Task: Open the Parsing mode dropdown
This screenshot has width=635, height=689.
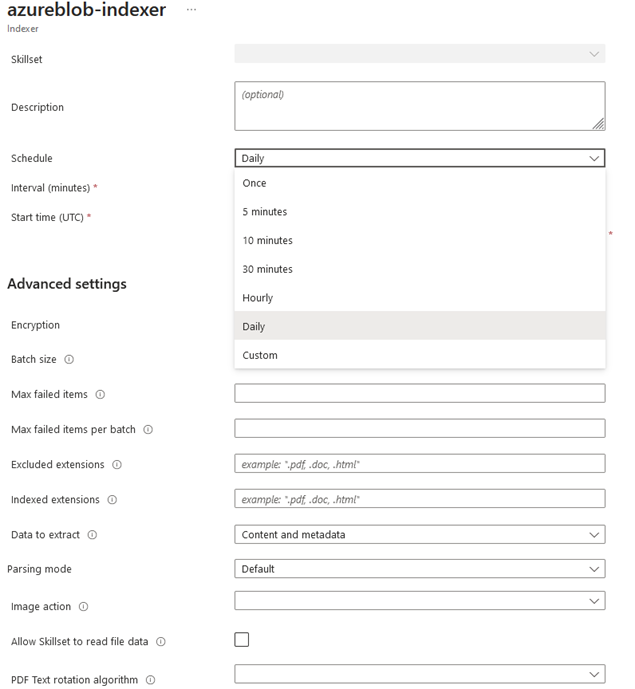Action: click(419, 569)
